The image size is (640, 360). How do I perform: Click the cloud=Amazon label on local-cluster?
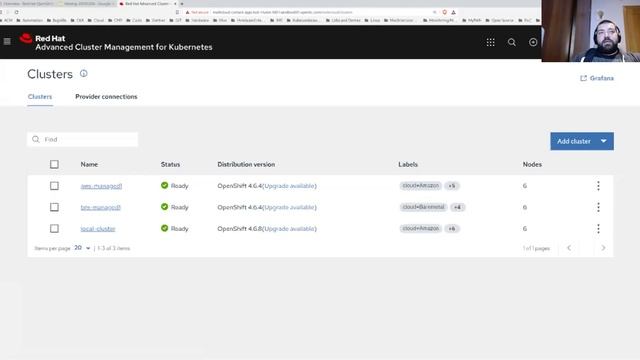click(420, 228)
